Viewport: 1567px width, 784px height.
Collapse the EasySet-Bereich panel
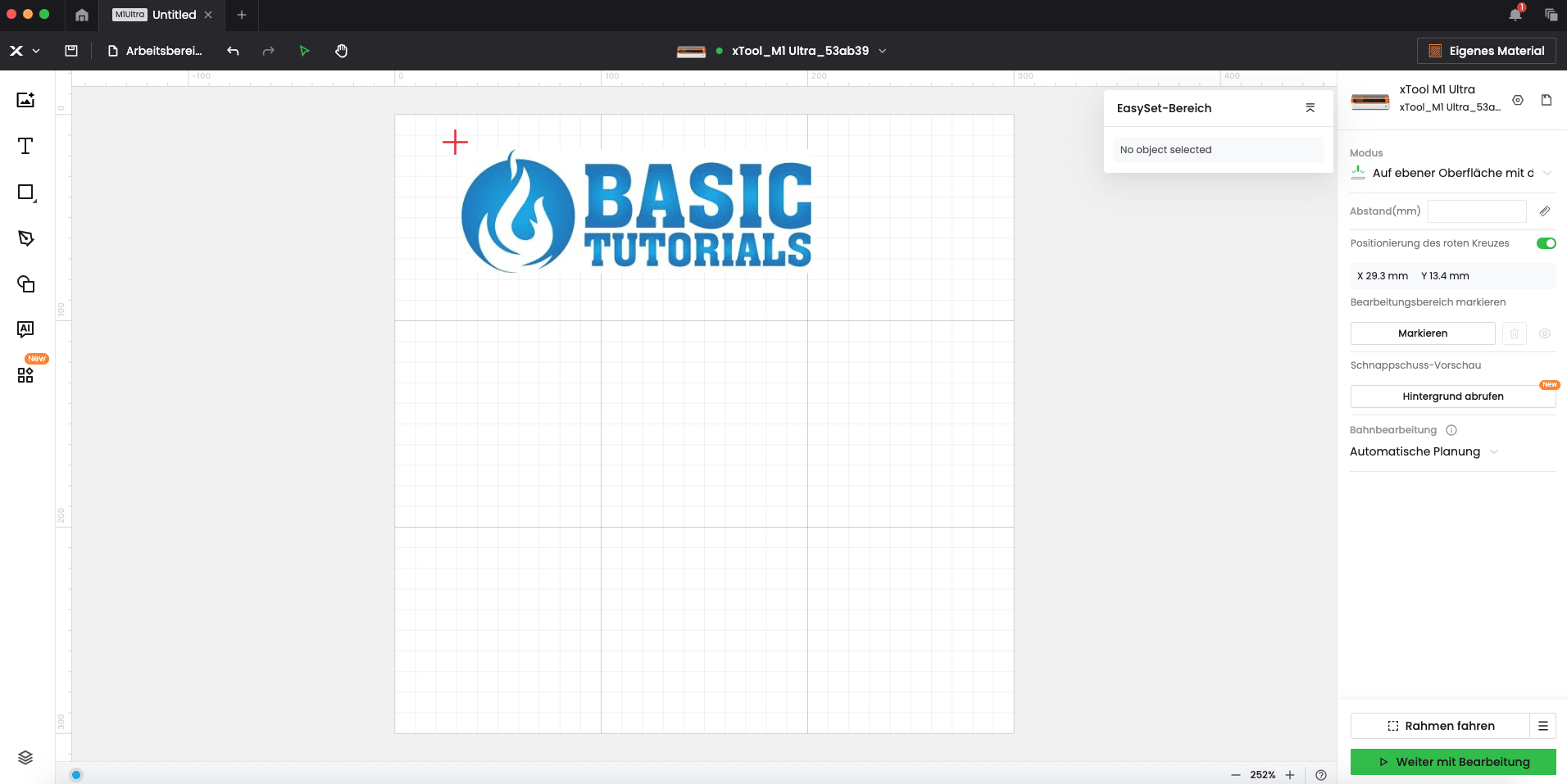click(x=1310, y=108)
